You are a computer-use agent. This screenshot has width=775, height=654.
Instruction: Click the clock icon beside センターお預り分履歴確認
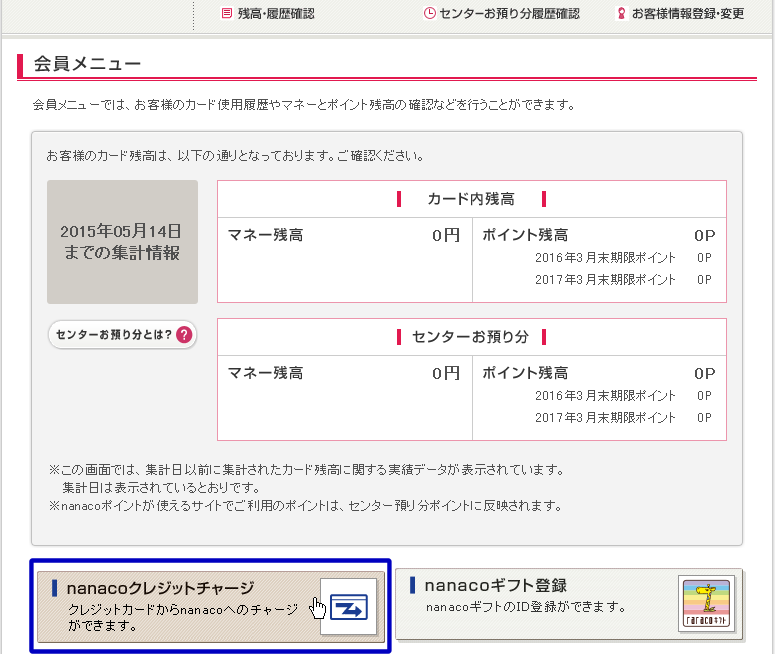pyautogui.click(x=430, y=14)
